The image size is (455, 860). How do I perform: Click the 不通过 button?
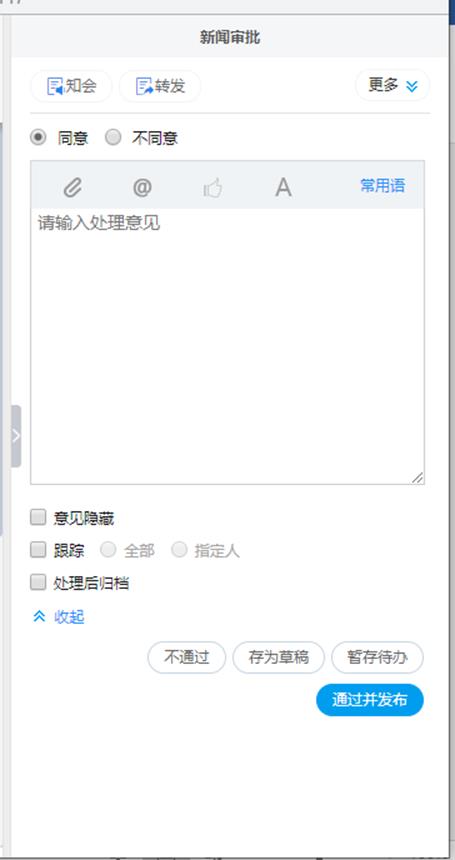click(187, 657)
